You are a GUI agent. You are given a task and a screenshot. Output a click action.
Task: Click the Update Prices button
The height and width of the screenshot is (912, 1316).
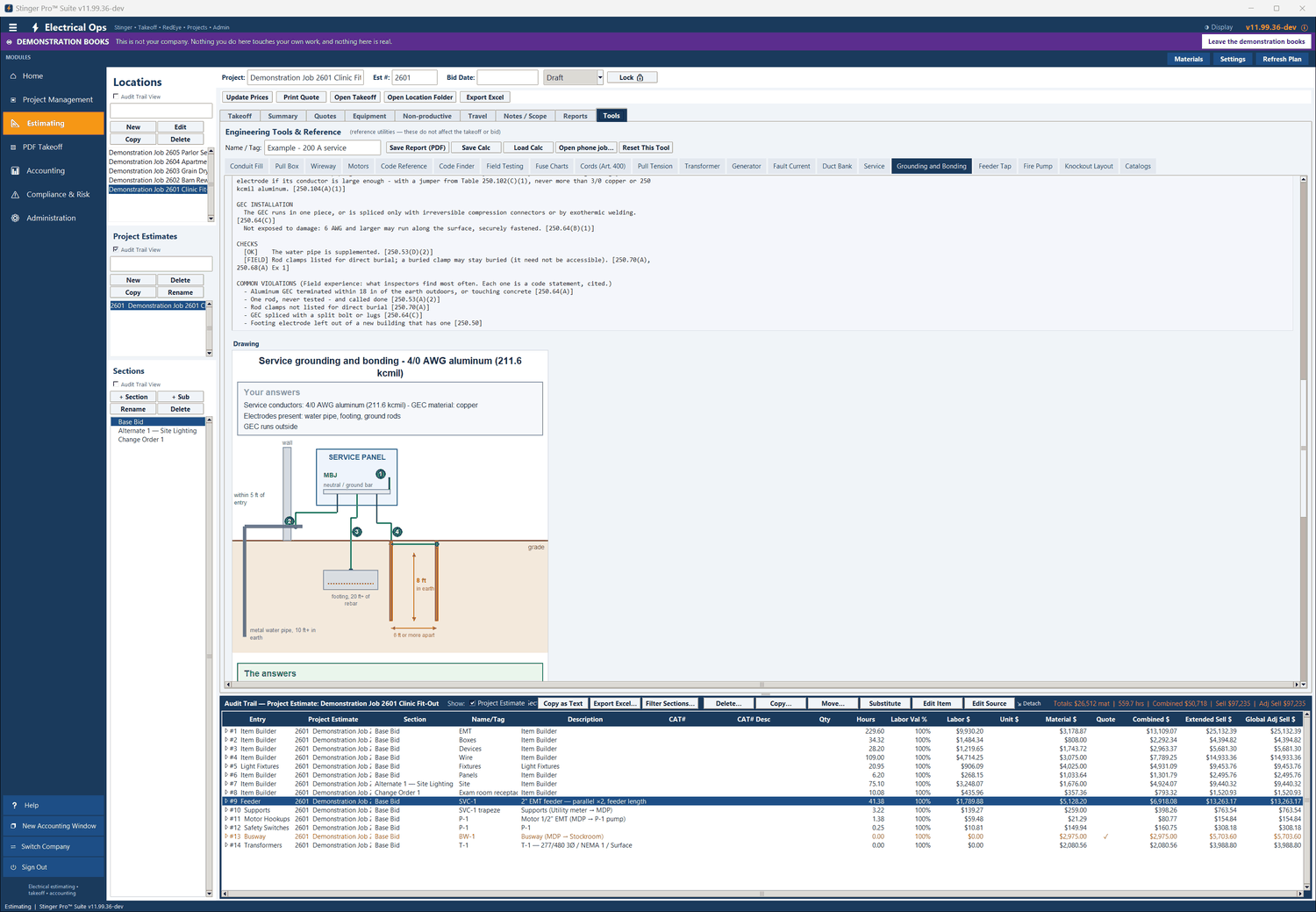(247, 97)
